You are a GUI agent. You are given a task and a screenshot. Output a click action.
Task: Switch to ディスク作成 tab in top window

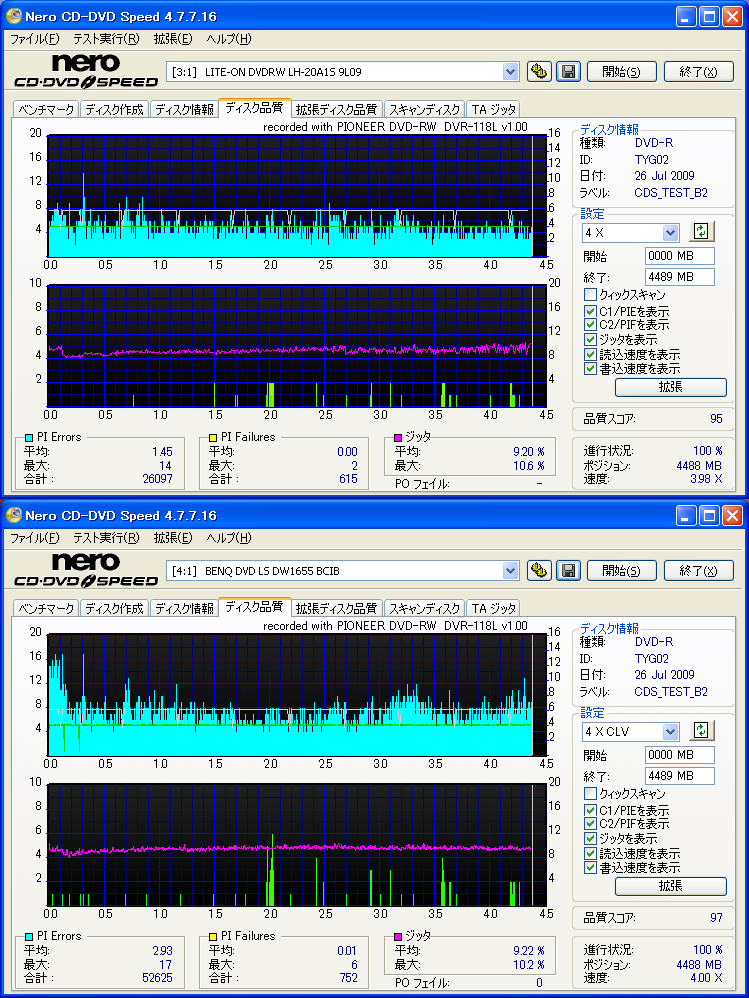[x=115, y=109]
